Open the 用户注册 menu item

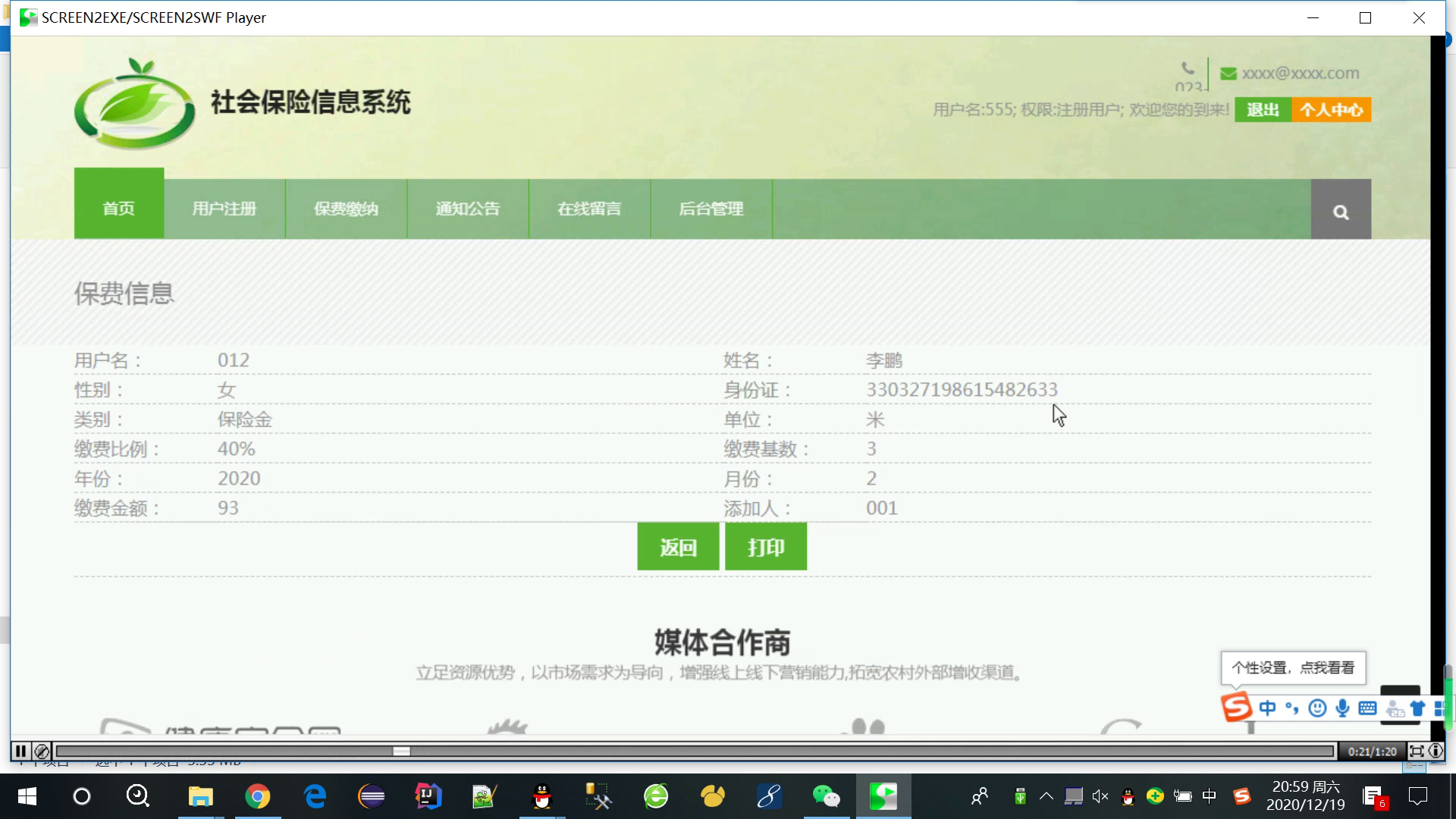coord(224,209)
